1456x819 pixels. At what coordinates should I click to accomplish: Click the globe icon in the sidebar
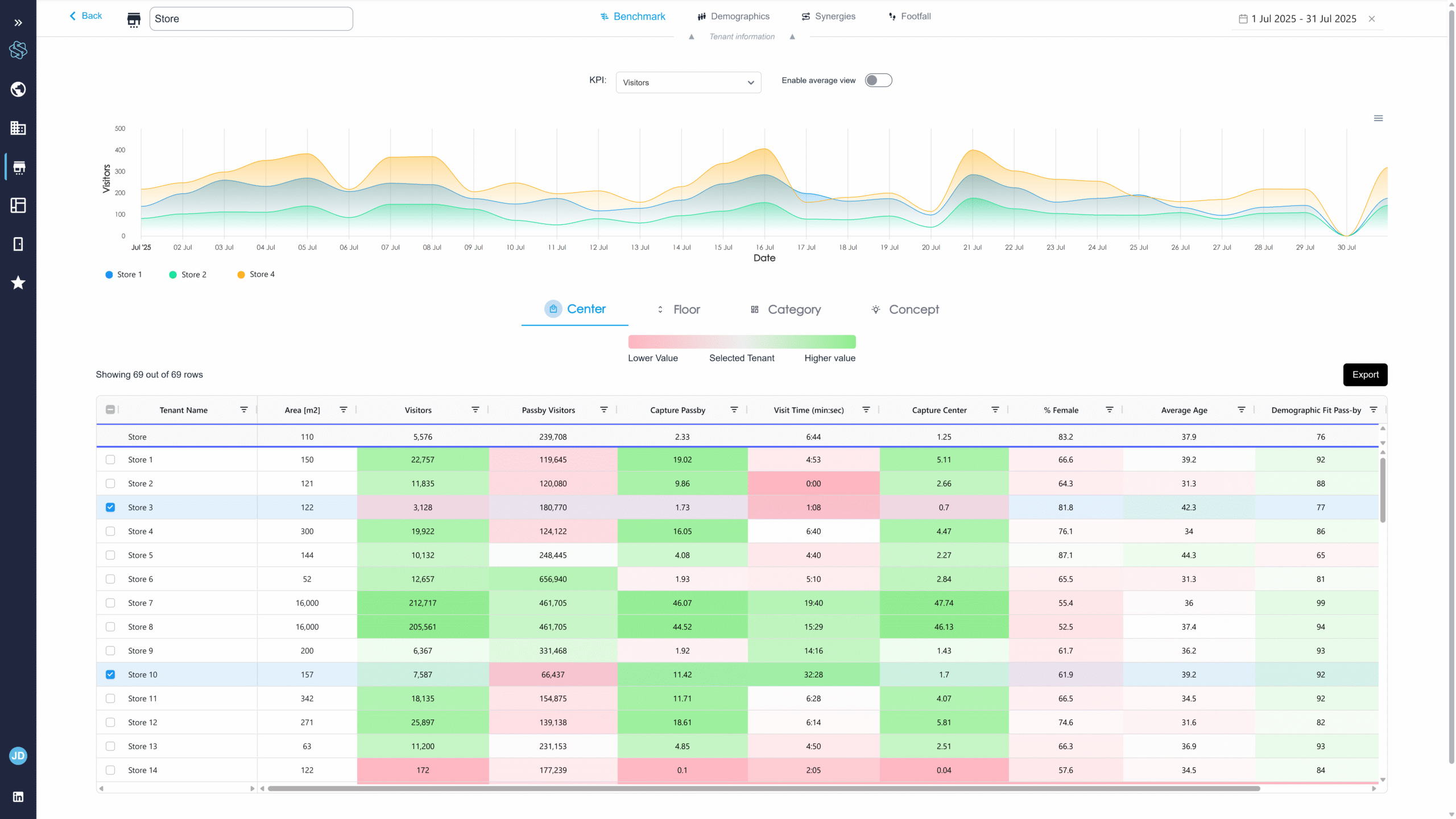click(x=18, y=89)
